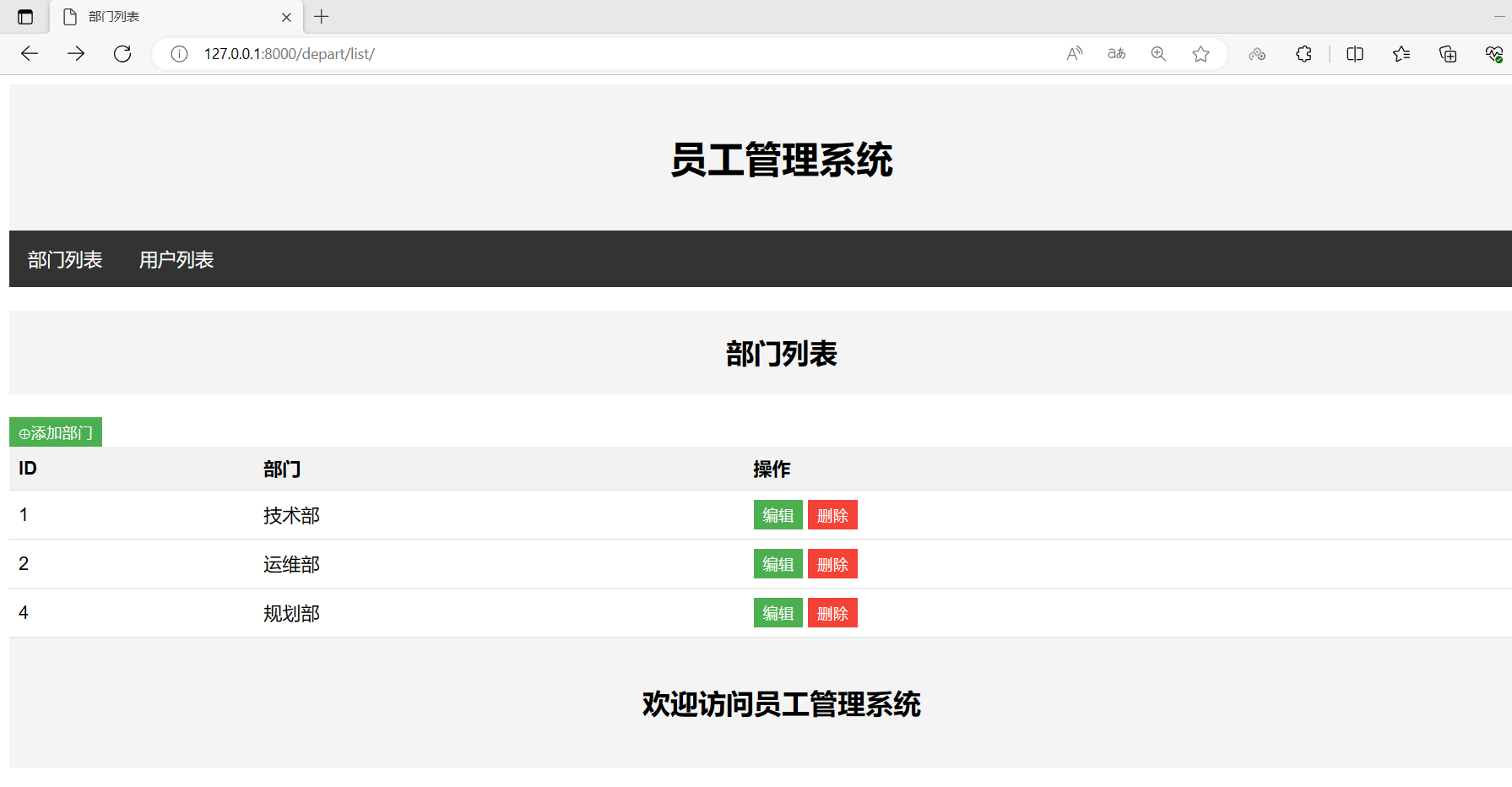Viewport: 1512px width, 787px height.
Task: Close the 部门列表 tab
Action: [286, 17]
